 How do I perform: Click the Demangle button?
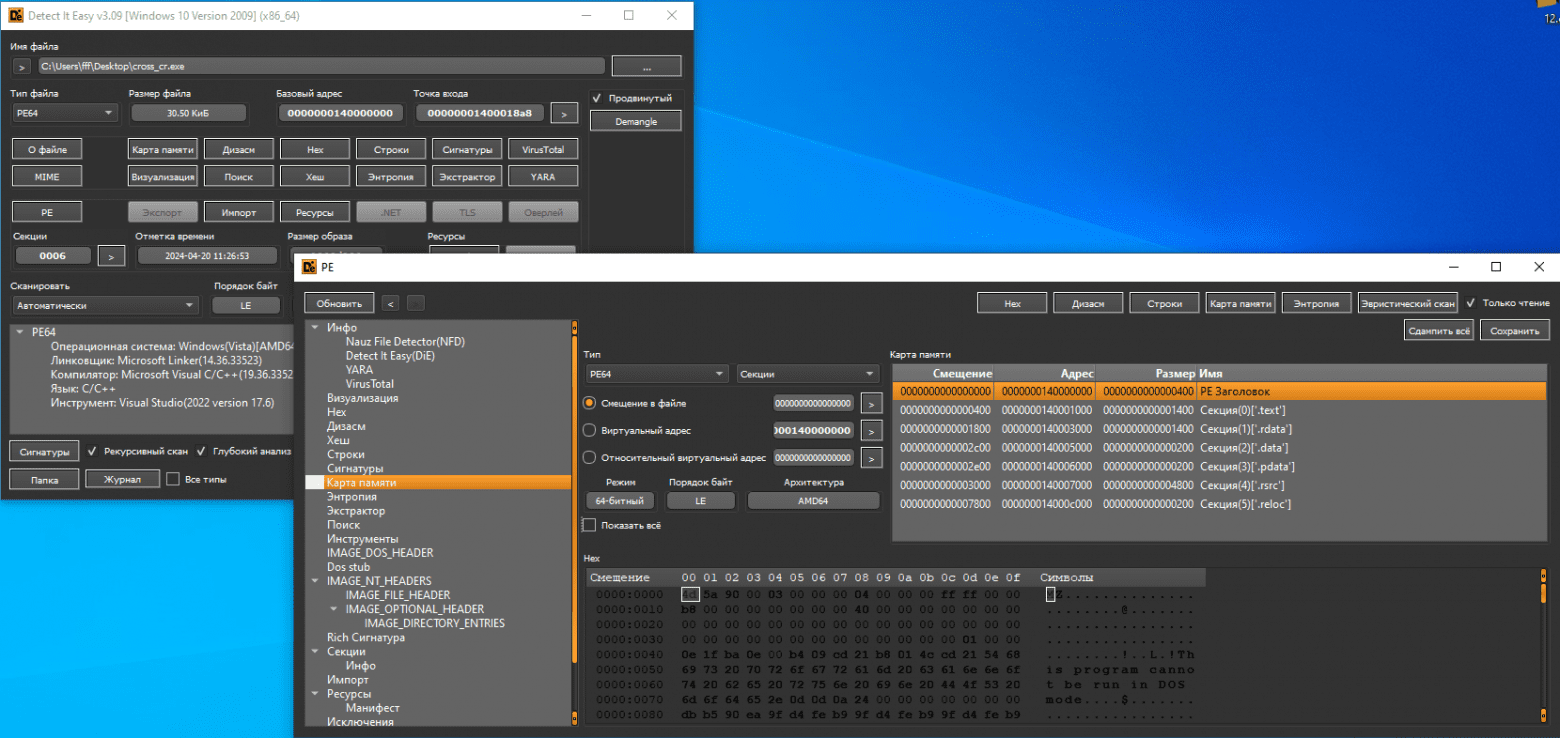[635, 121]
